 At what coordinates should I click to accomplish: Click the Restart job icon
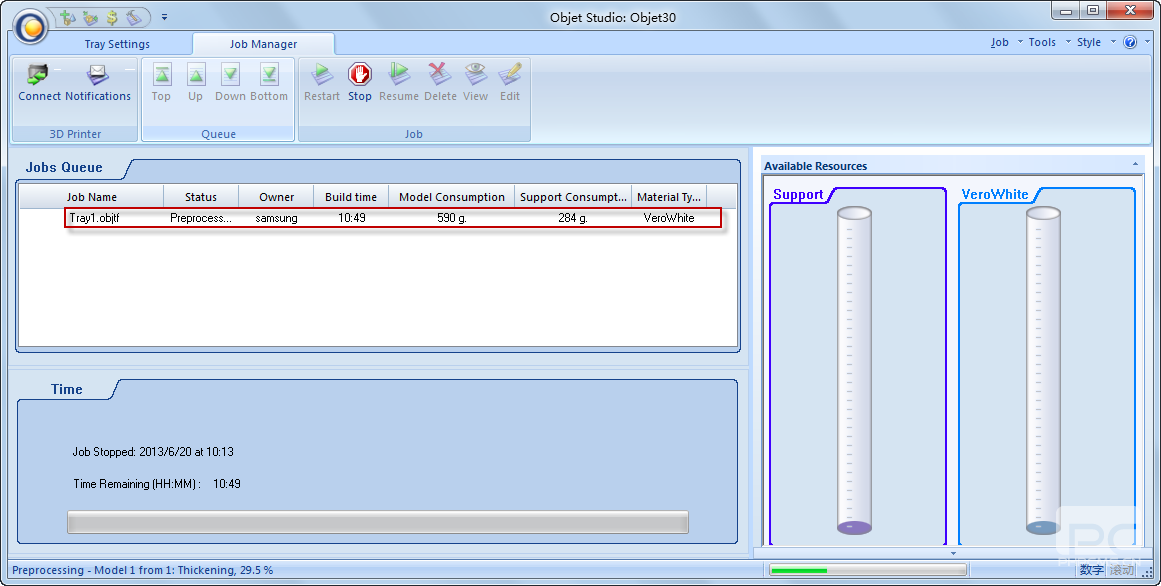pyautogui.click(x=321, y=75)
